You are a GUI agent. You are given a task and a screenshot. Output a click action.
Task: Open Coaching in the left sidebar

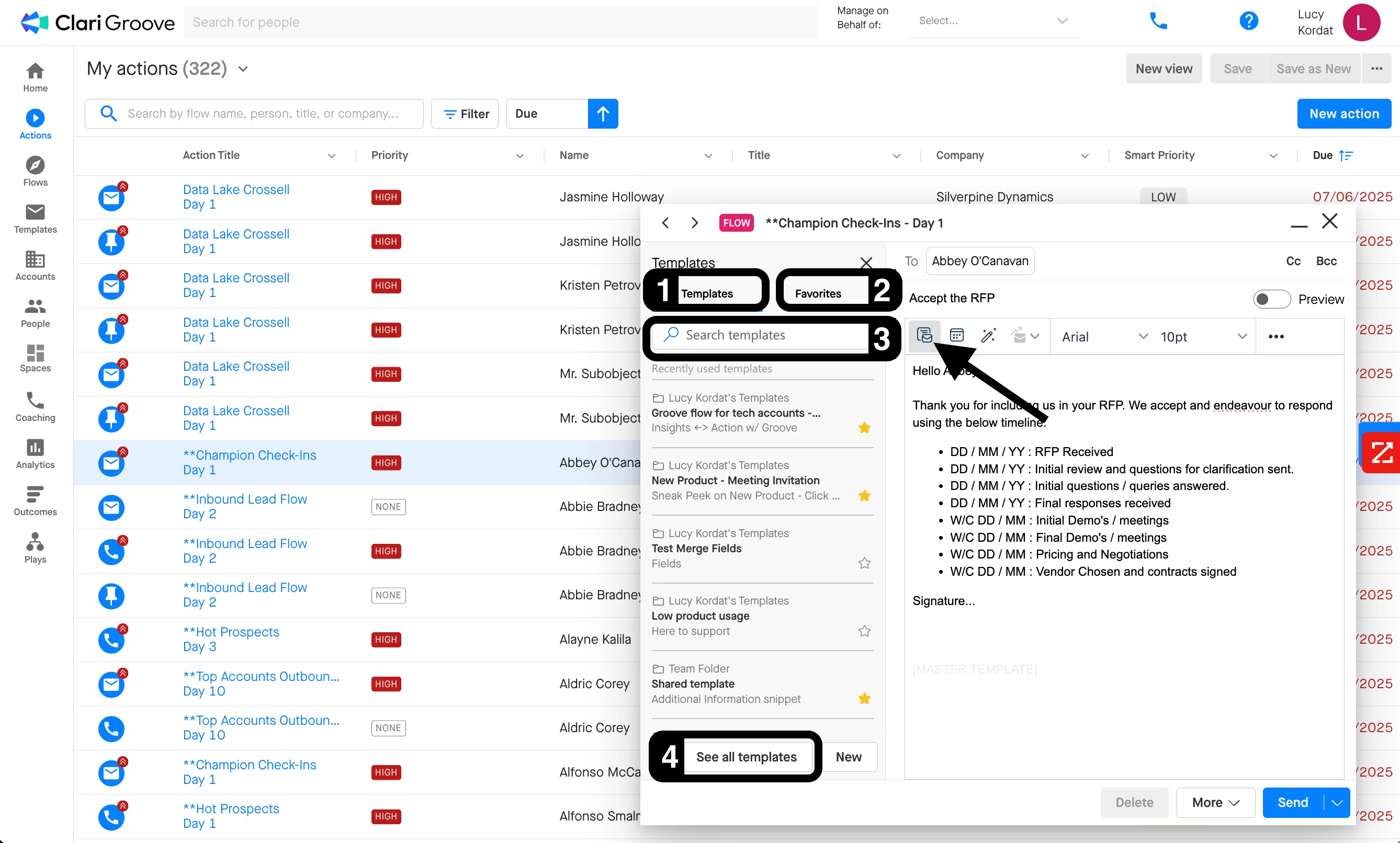(35, 407)
